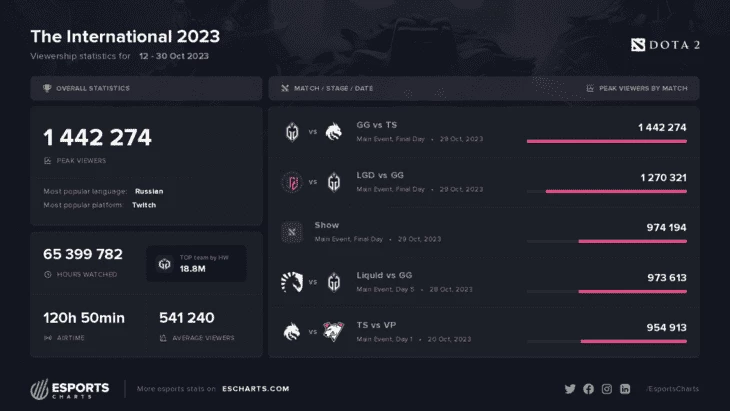Click the Esports Charts logo

(70, 389)
